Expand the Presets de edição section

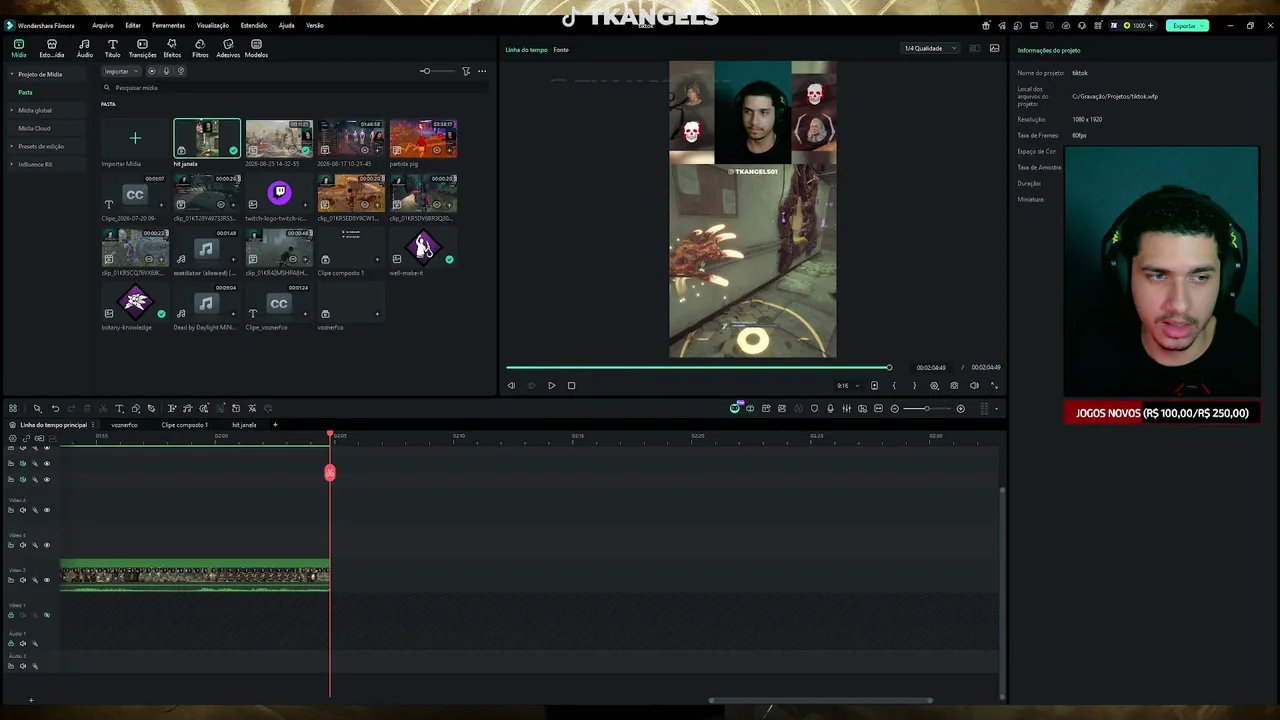click(x=12, y=146)
